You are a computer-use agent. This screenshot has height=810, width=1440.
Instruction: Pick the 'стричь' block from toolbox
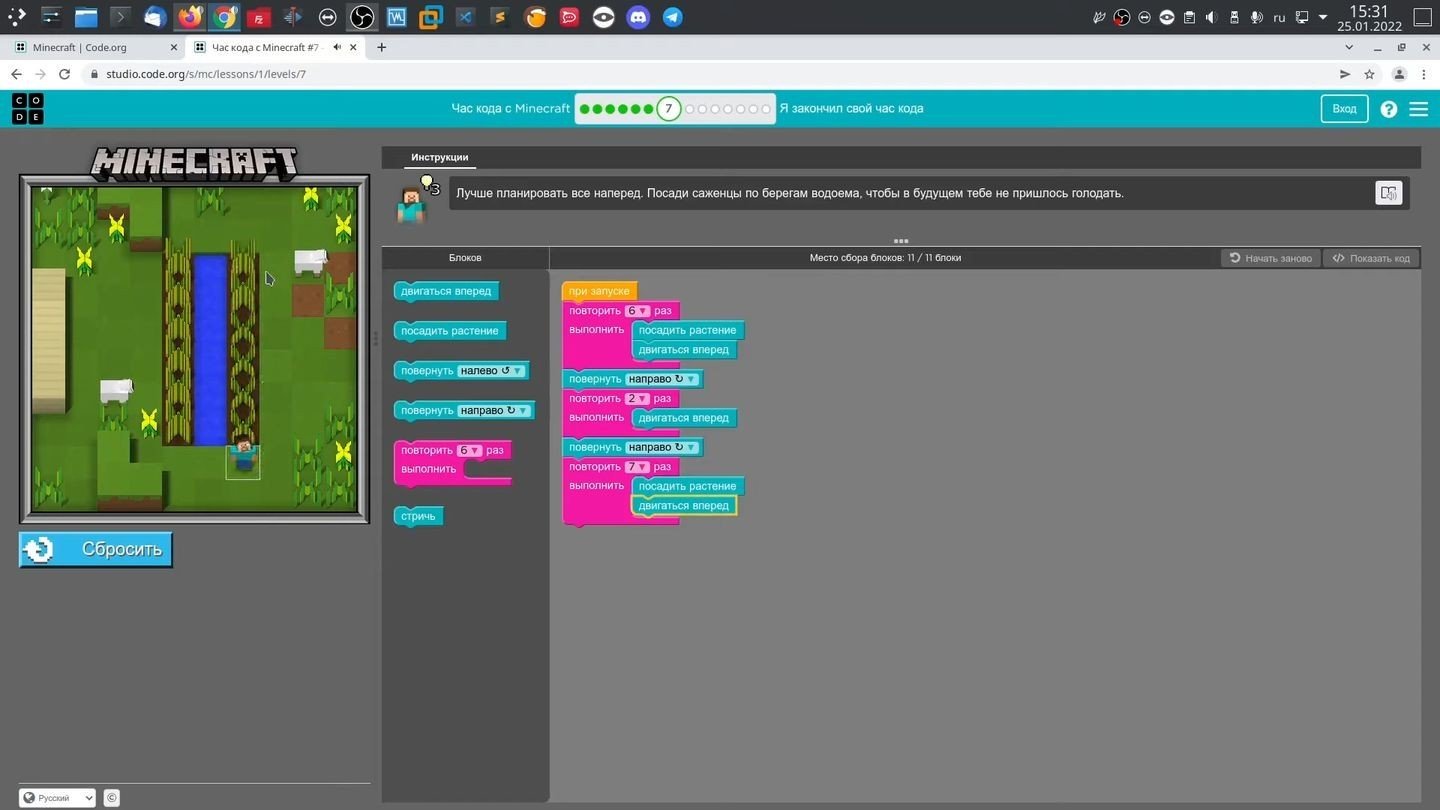click(x=418, y=516)
